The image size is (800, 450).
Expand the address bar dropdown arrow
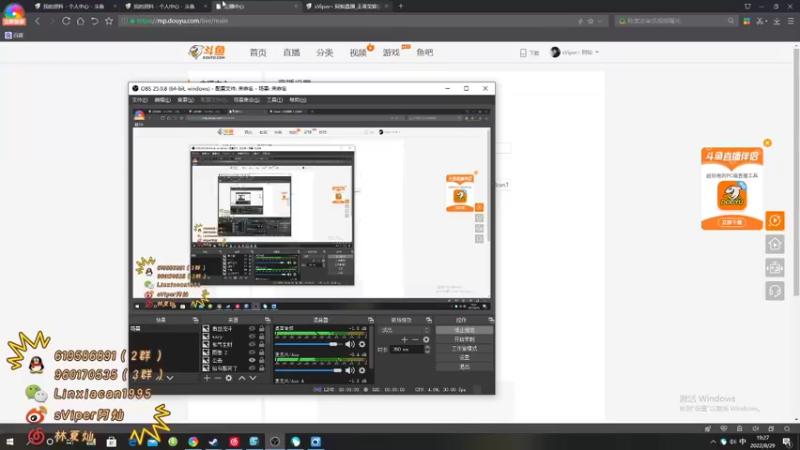click(600, 21)
